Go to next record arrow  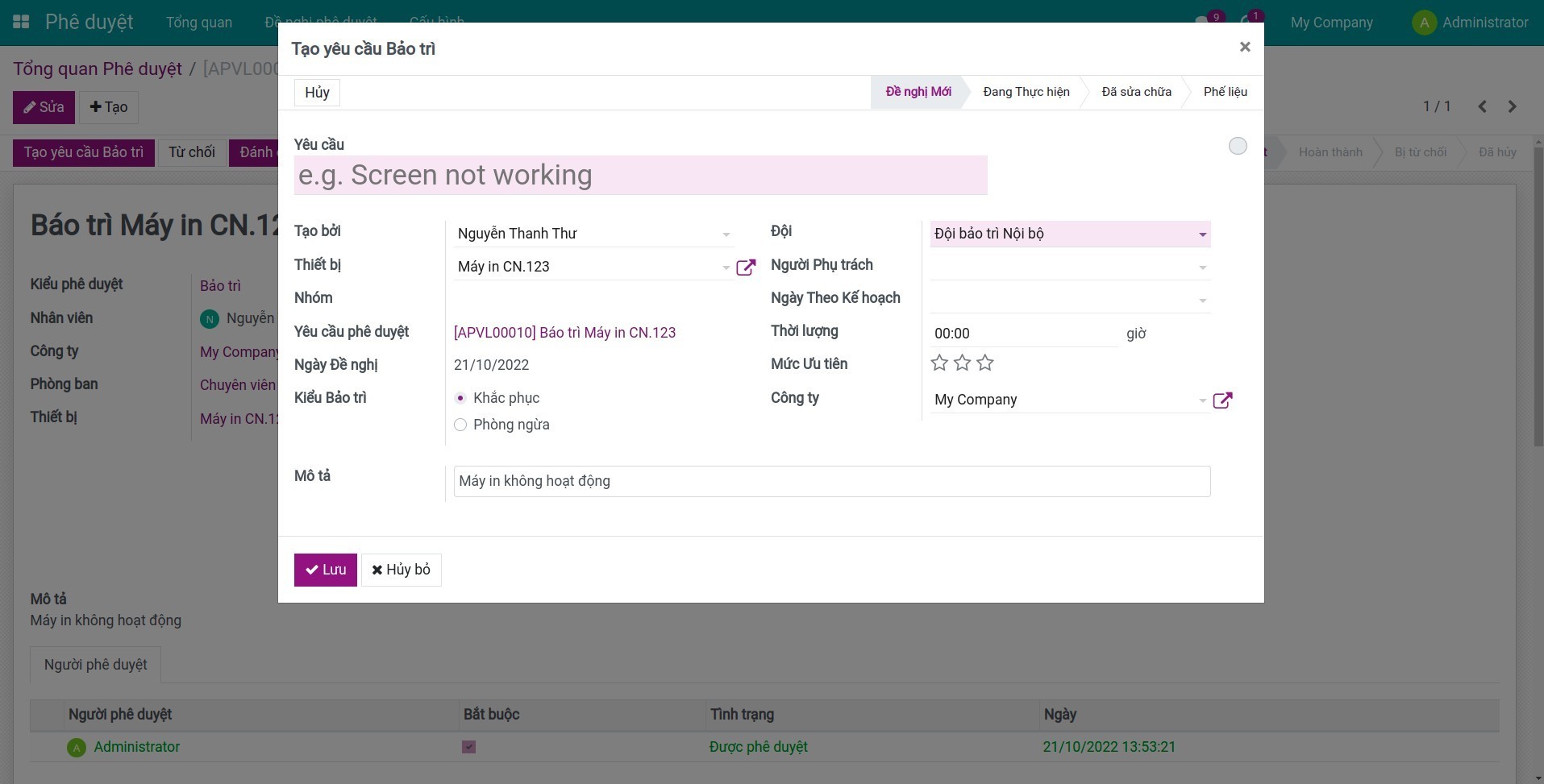1513,106
